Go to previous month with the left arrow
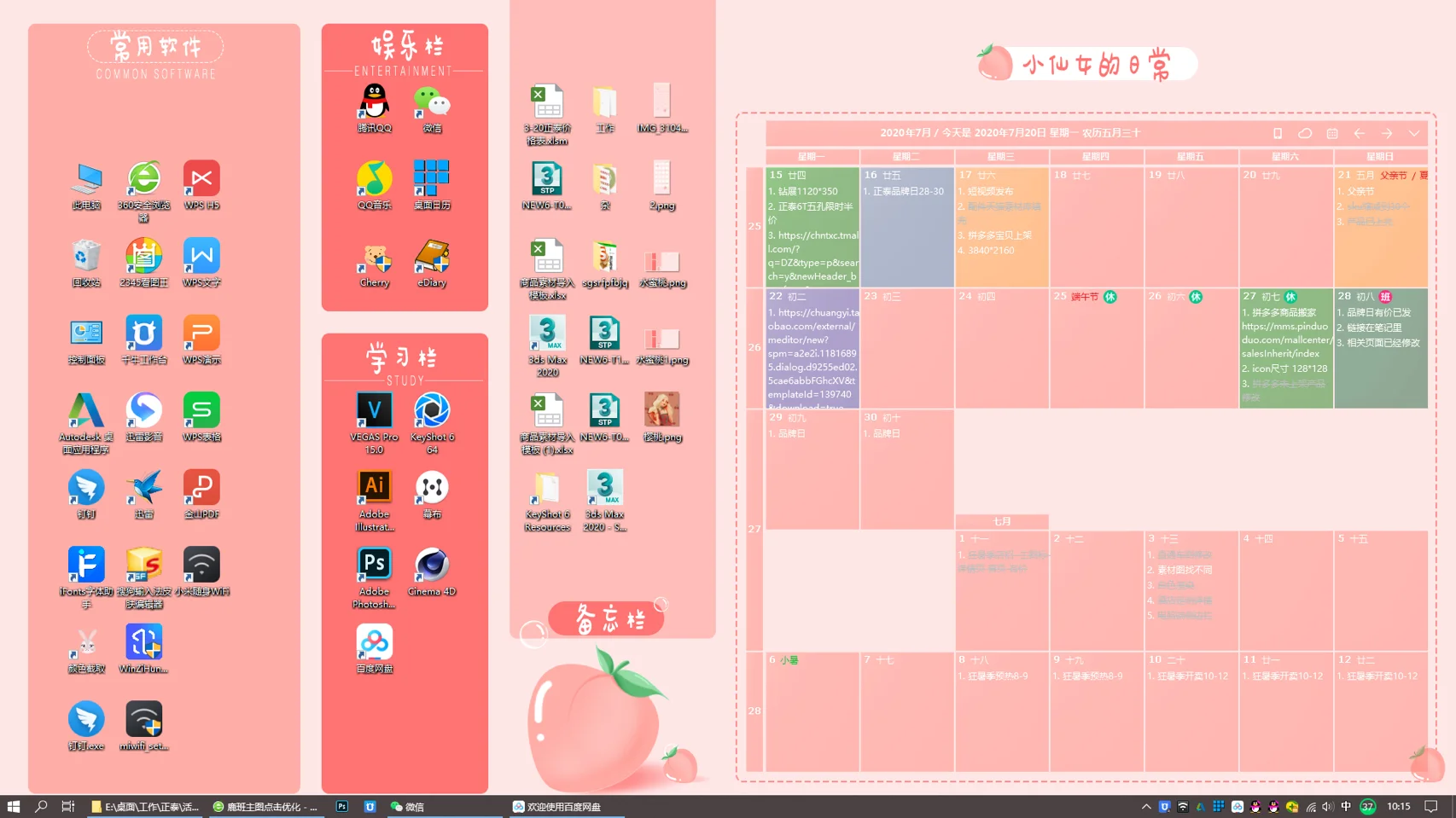 tap(1360, 133)
